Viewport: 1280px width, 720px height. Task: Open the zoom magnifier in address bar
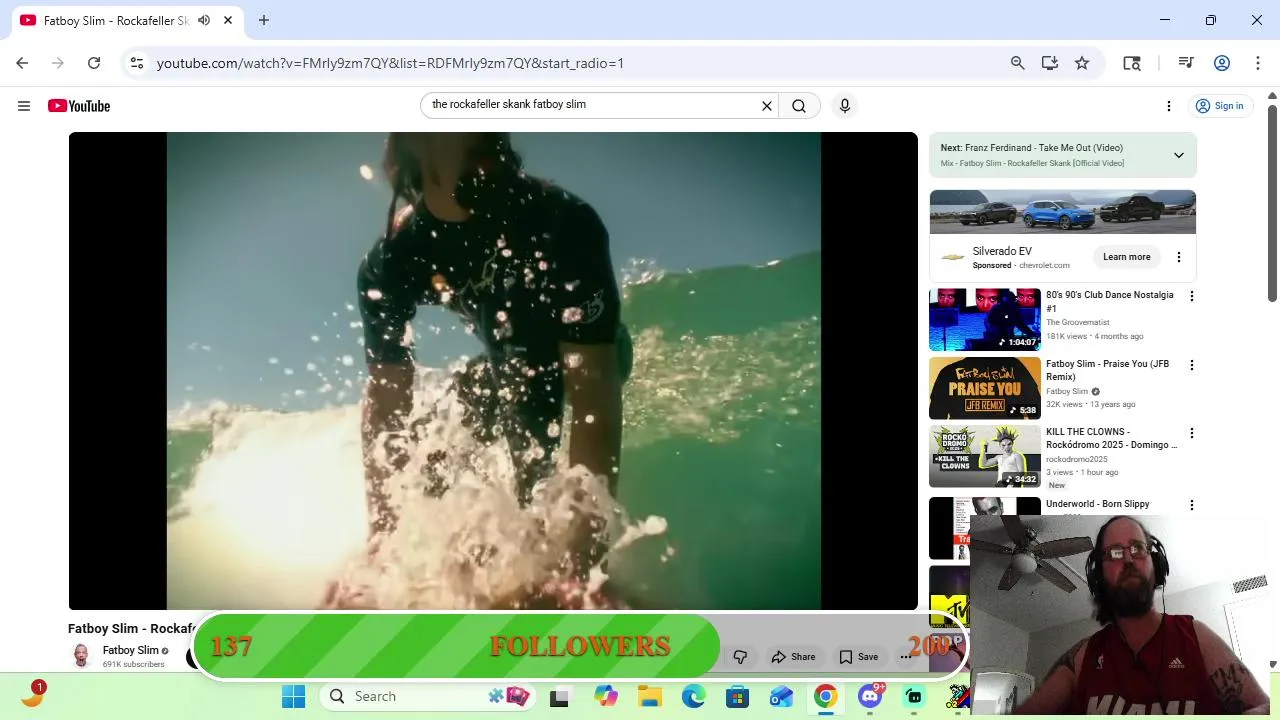coord(1018,63)
